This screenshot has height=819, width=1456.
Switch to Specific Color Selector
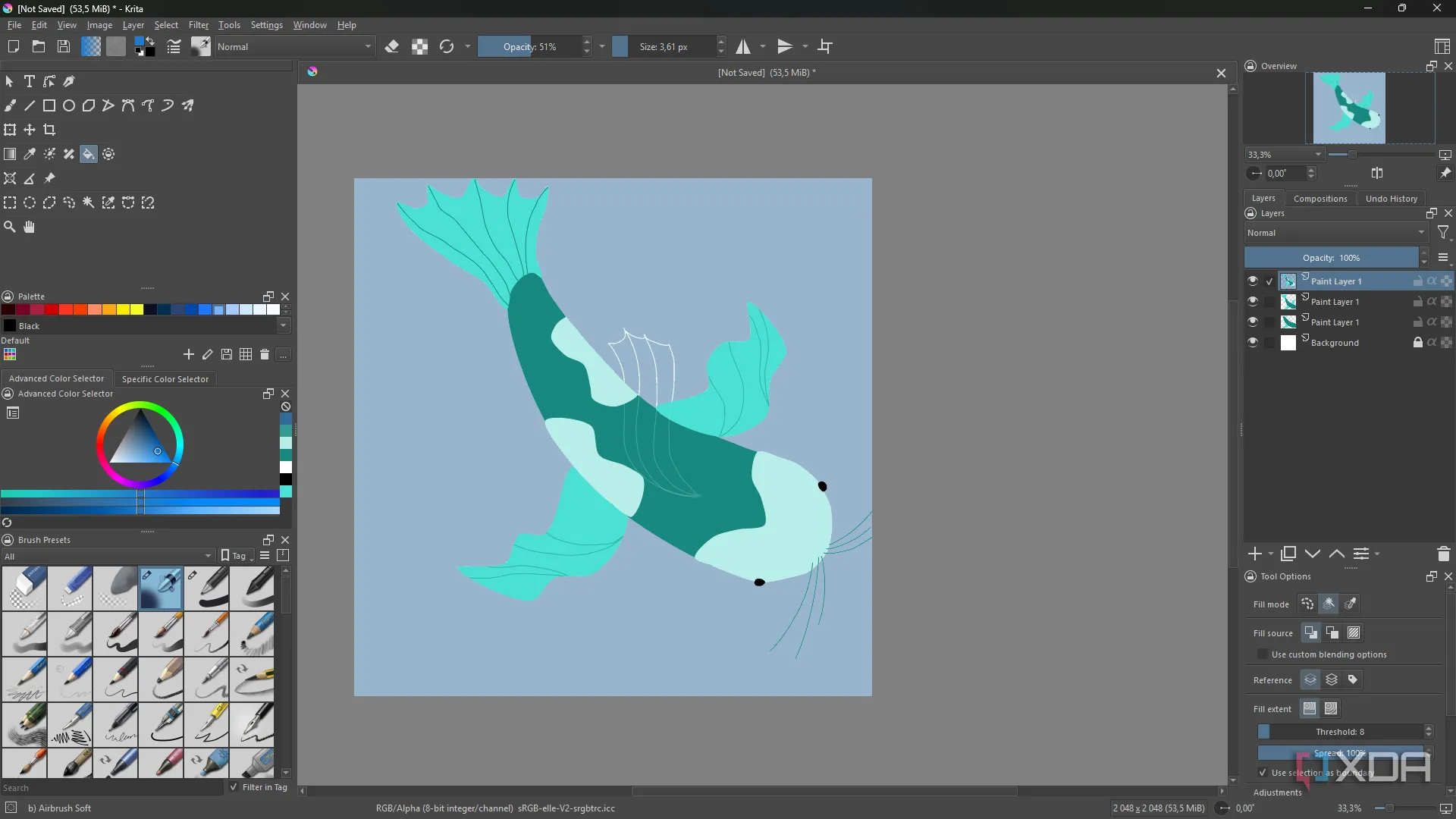[x=165, y=379]
